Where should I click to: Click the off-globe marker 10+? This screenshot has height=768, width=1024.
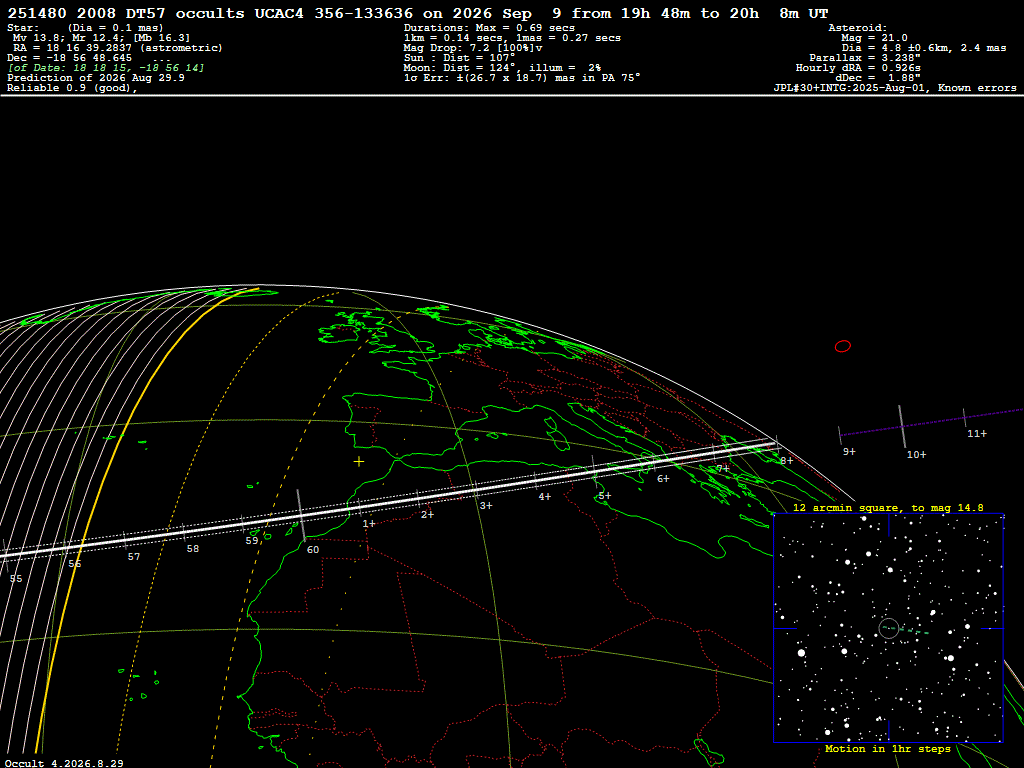coord(916,455)
